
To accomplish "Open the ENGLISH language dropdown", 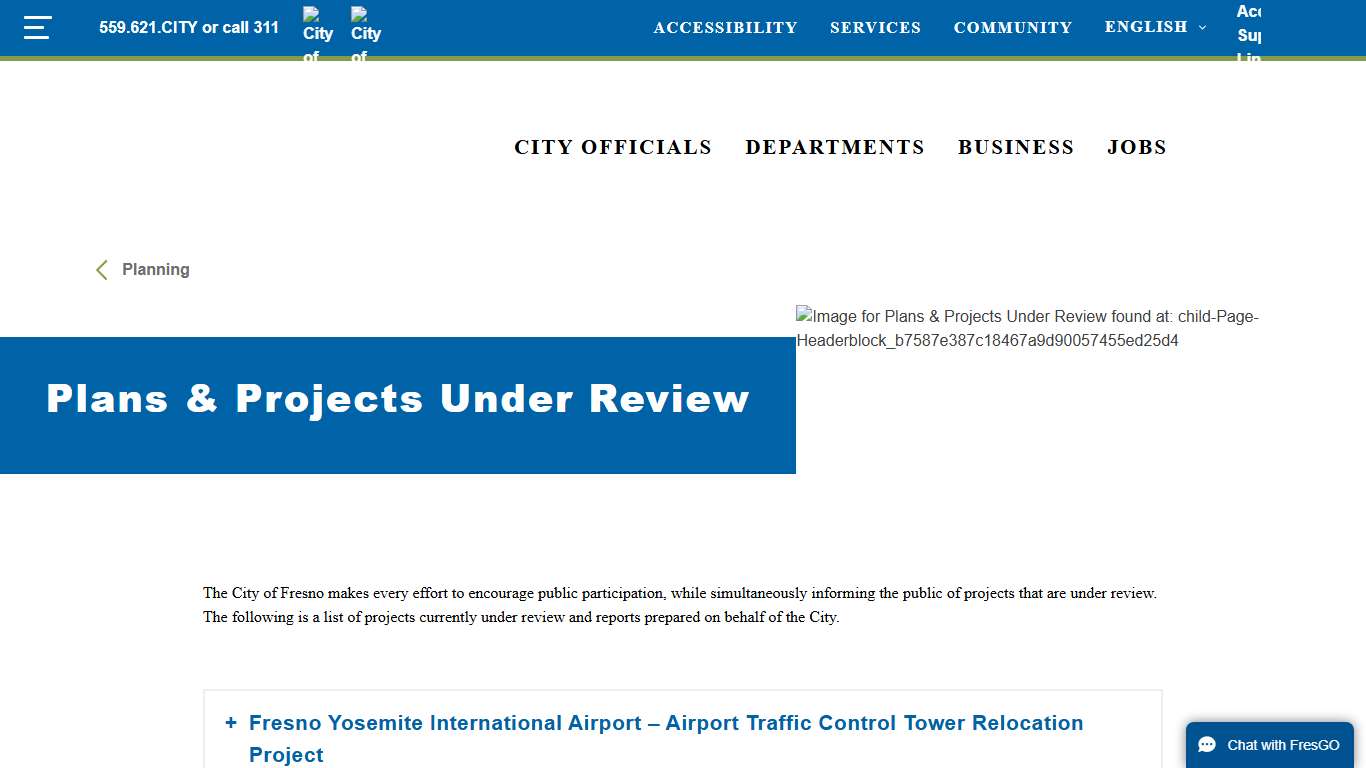I will coord(1144,27).
